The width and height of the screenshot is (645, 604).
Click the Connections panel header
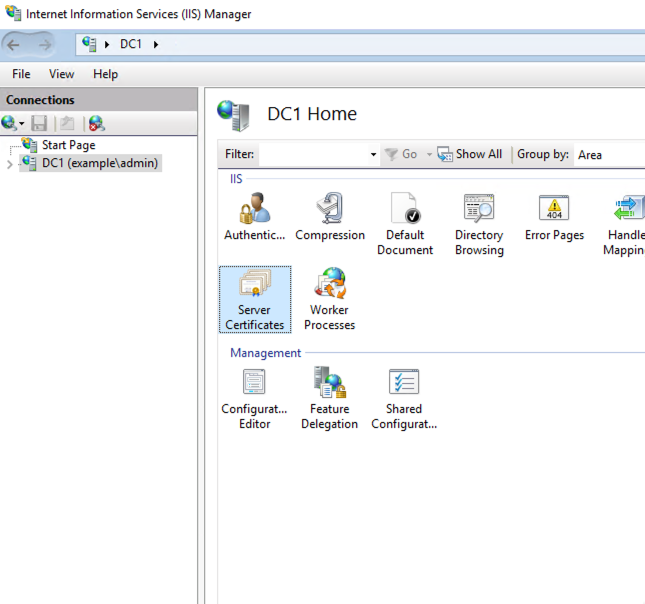click(99, 100)
